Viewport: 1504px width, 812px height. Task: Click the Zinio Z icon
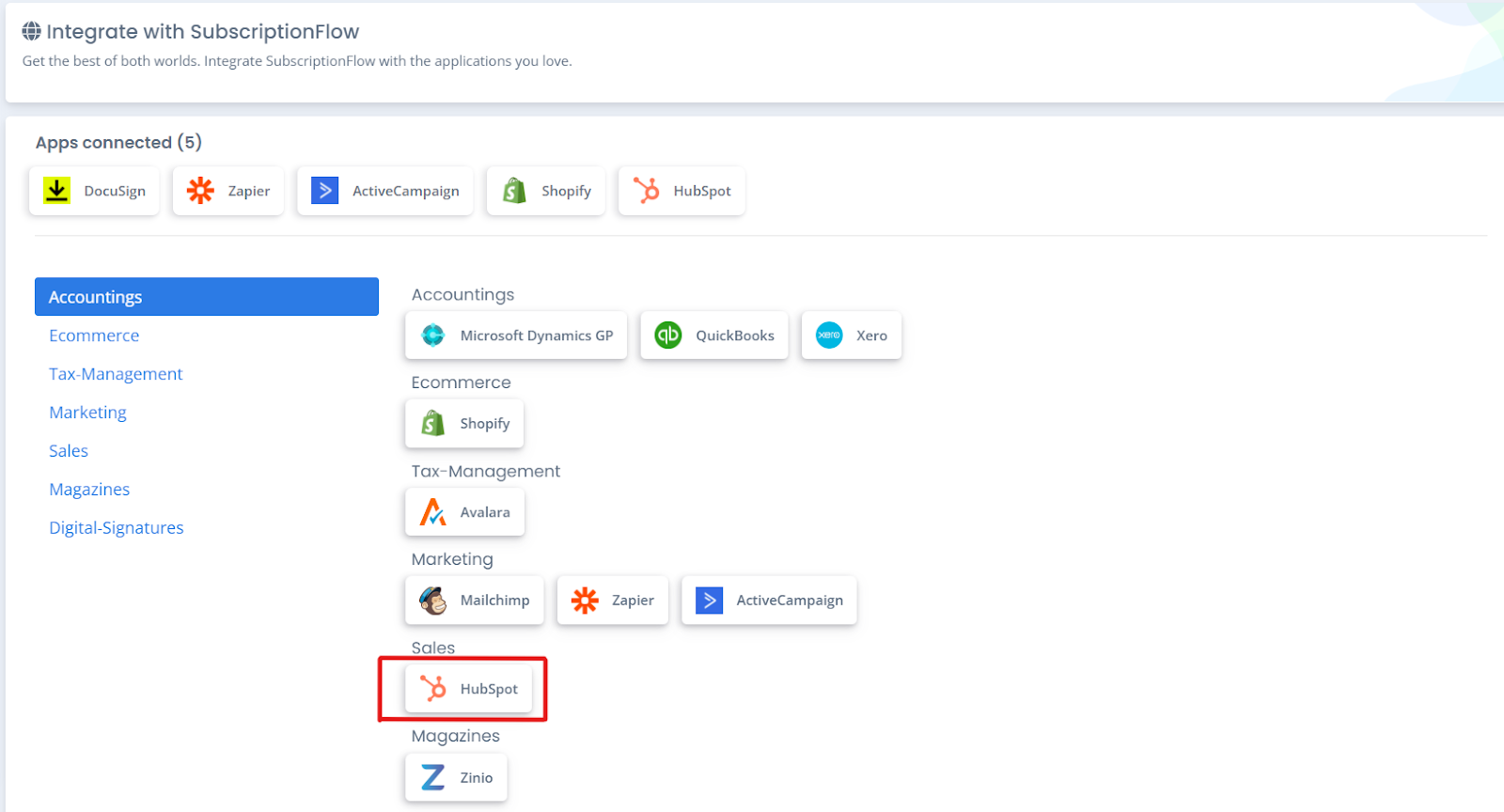tap(433, 777)
